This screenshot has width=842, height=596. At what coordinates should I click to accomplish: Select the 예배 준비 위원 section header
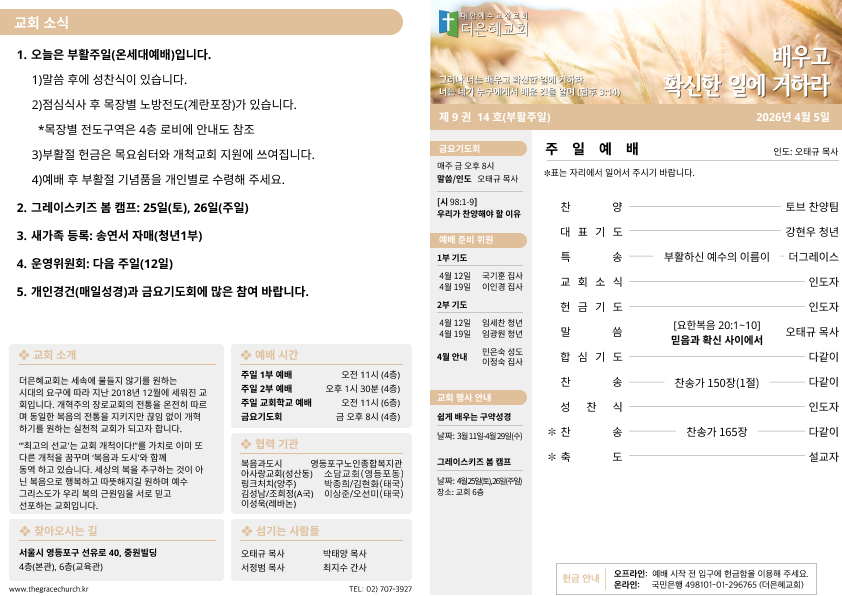[478, 240]
